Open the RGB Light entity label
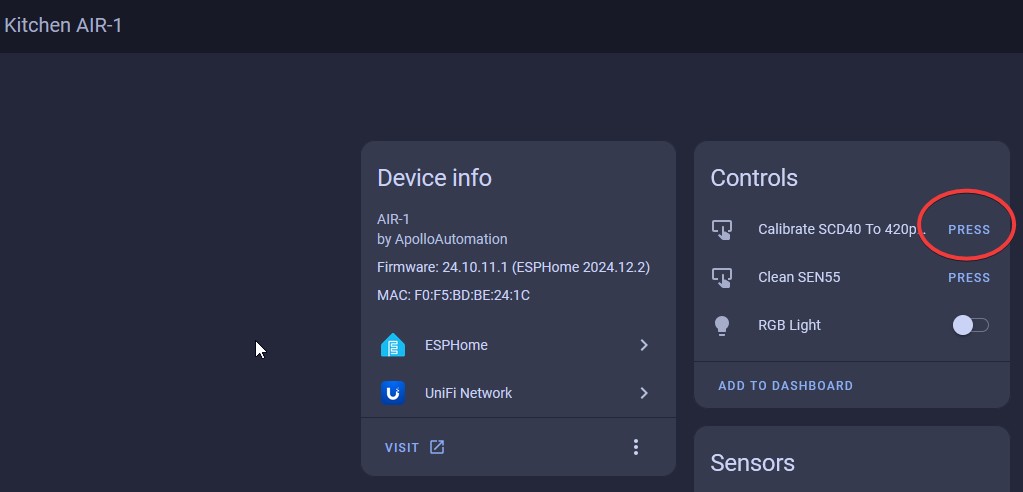1023x492 pixels. point(789,325)
